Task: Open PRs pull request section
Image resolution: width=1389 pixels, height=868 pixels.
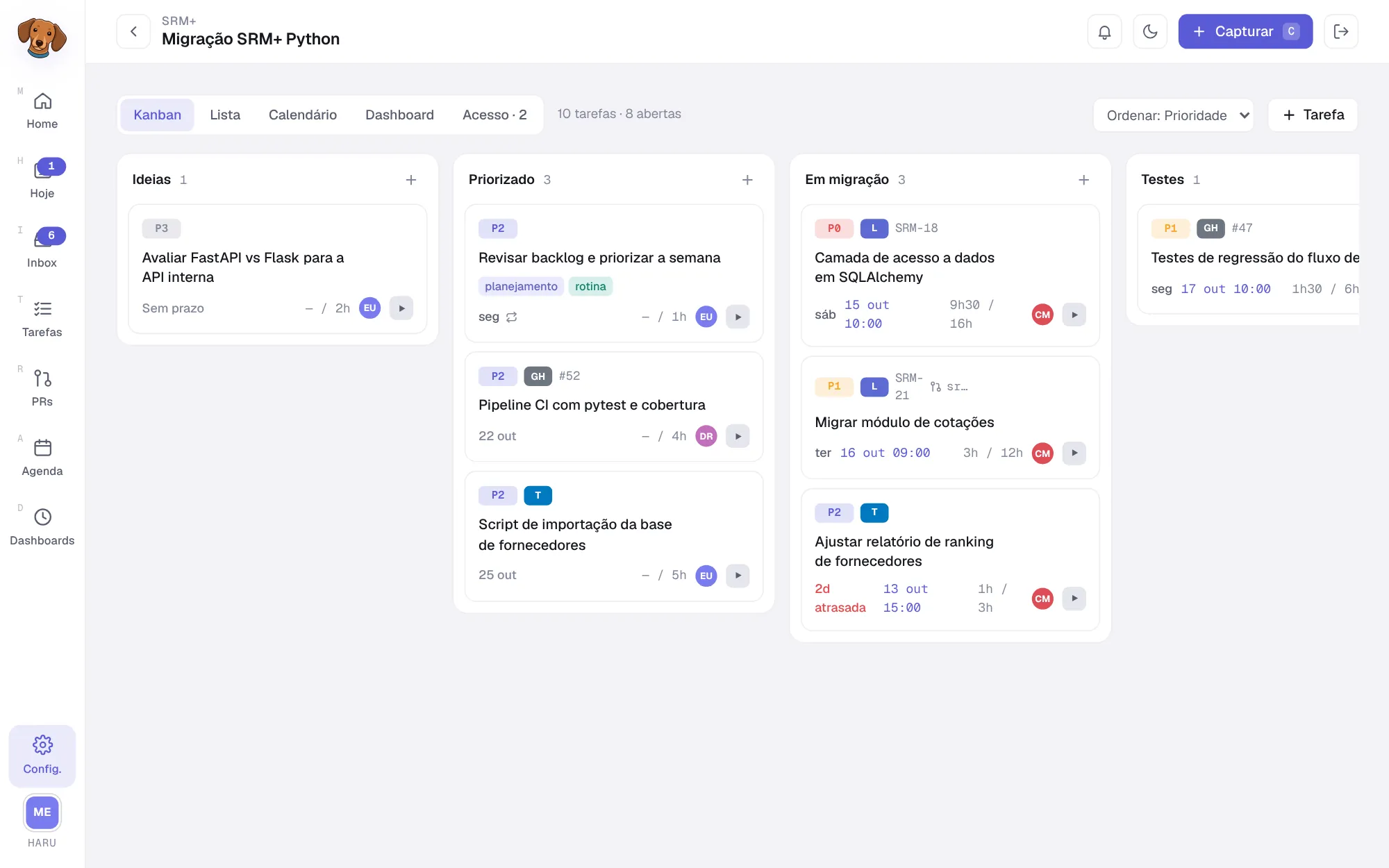Action: coord(42,389)
